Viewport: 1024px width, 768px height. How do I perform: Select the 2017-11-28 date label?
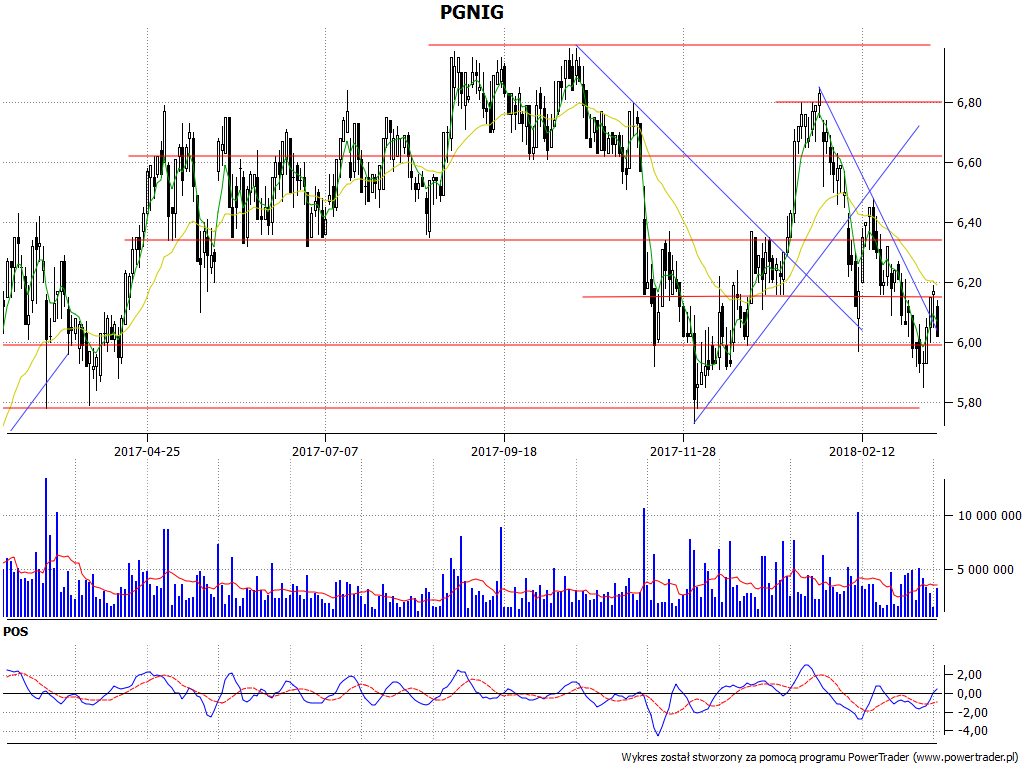pyautogui.click(x=682, y=451)
